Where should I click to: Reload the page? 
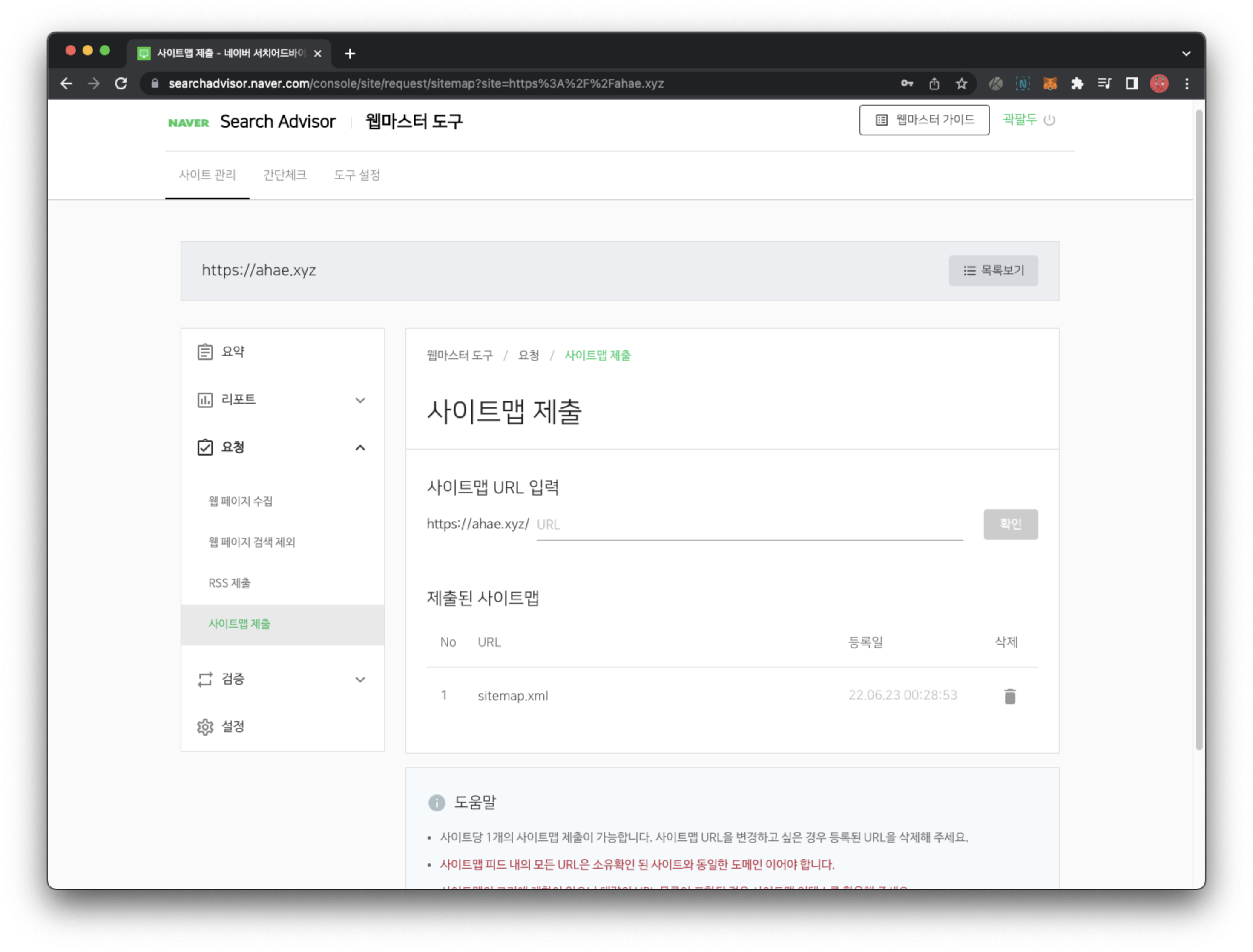coord(121,84)
